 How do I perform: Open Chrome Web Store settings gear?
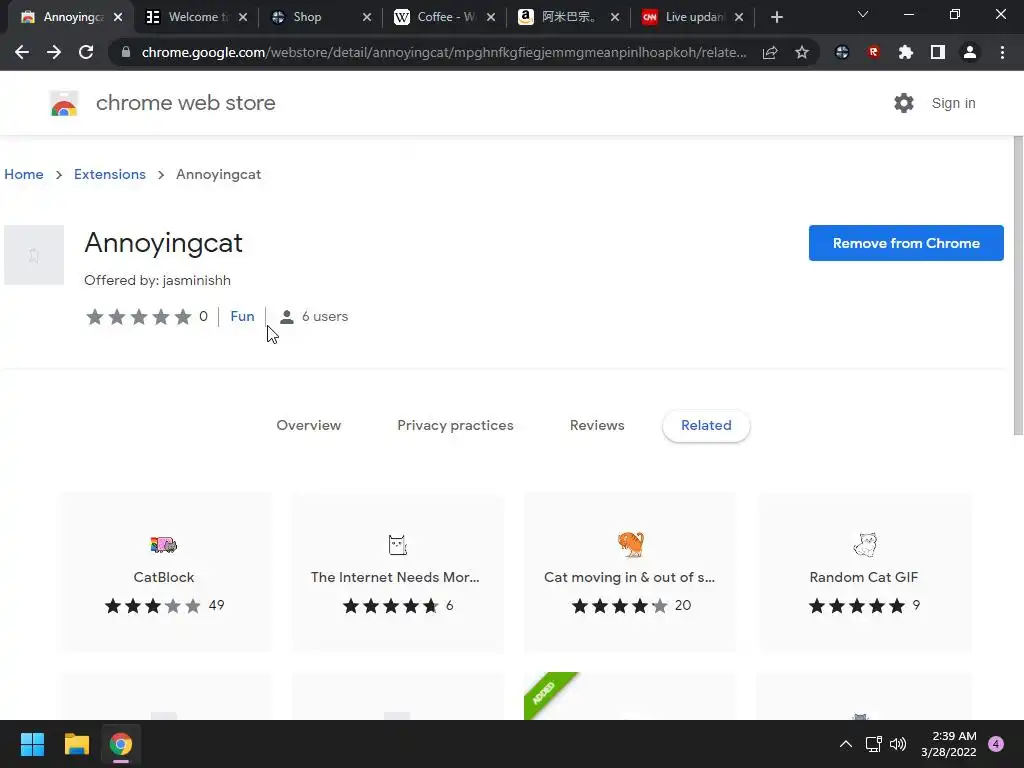pos(904,103)
